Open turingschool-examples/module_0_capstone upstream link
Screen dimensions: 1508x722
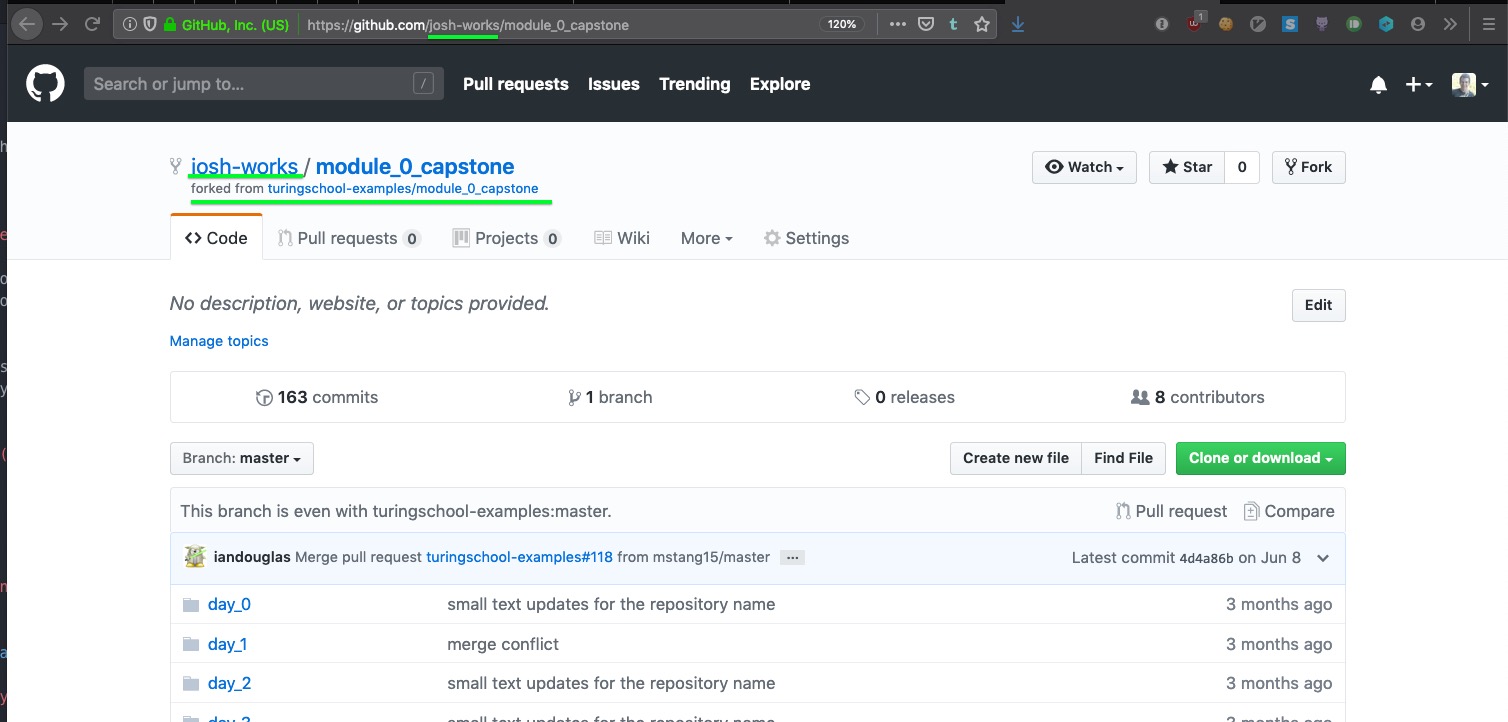[x=403, y=188]
